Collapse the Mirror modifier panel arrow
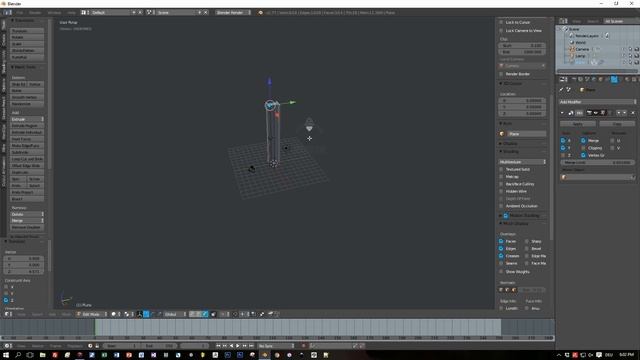The height and width of the screenshot is (360, 640). point(562,113)
